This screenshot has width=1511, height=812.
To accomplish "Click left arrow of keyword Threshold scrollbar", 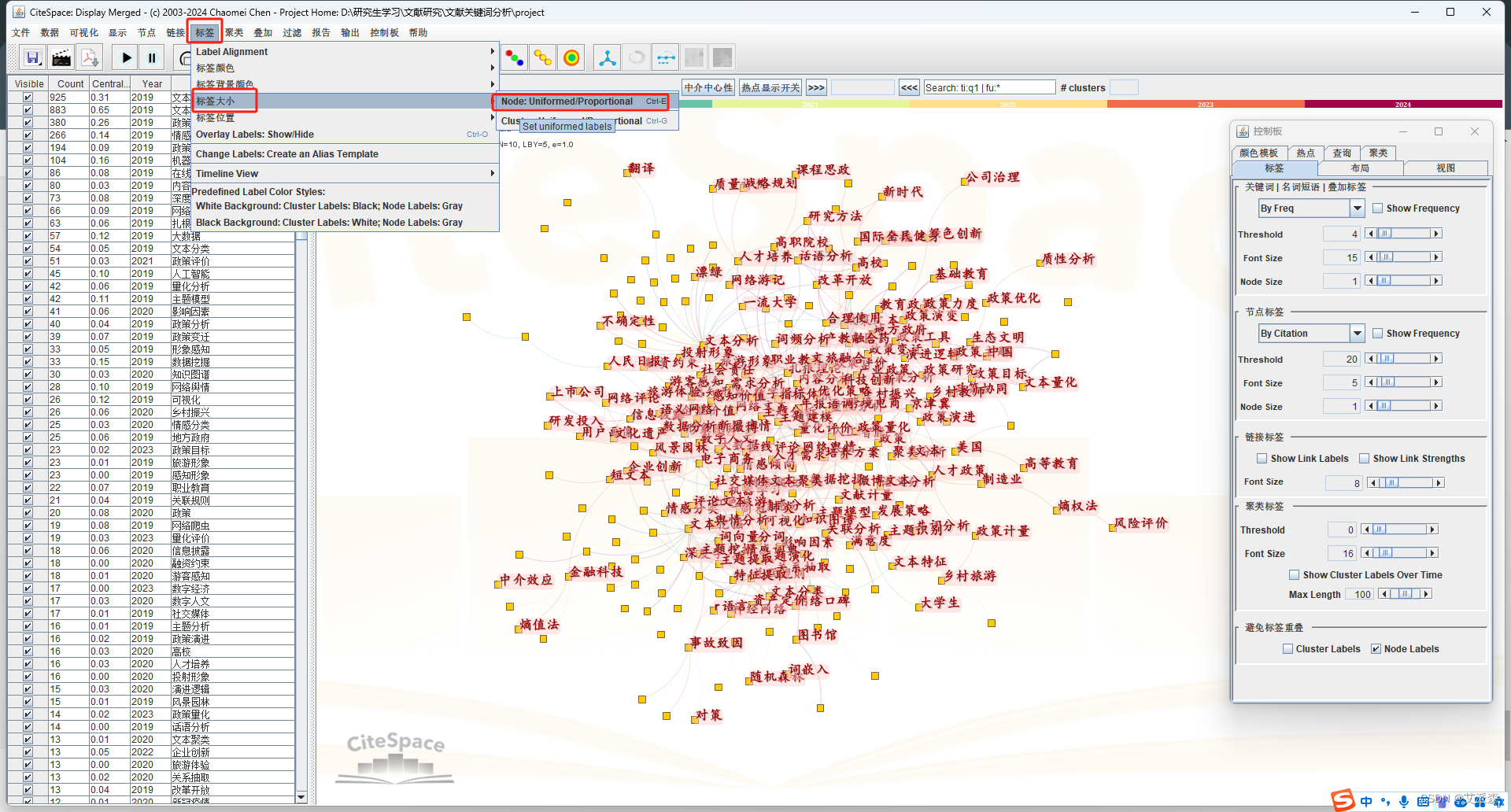I will point(1370,234).
